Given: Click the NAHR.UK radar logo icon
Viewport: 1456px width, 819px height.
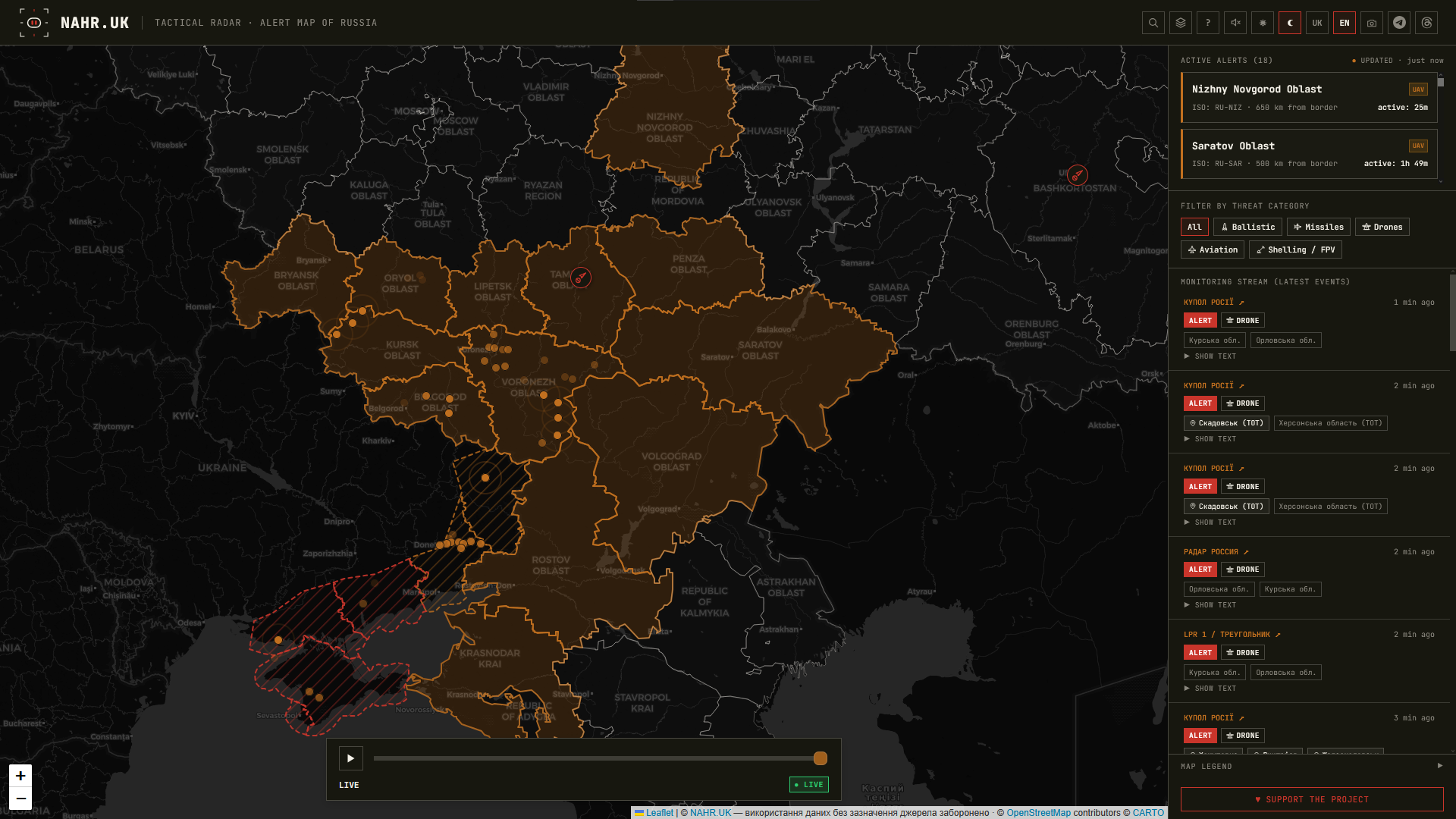Looking at the screenshot, I should (34, 23).
